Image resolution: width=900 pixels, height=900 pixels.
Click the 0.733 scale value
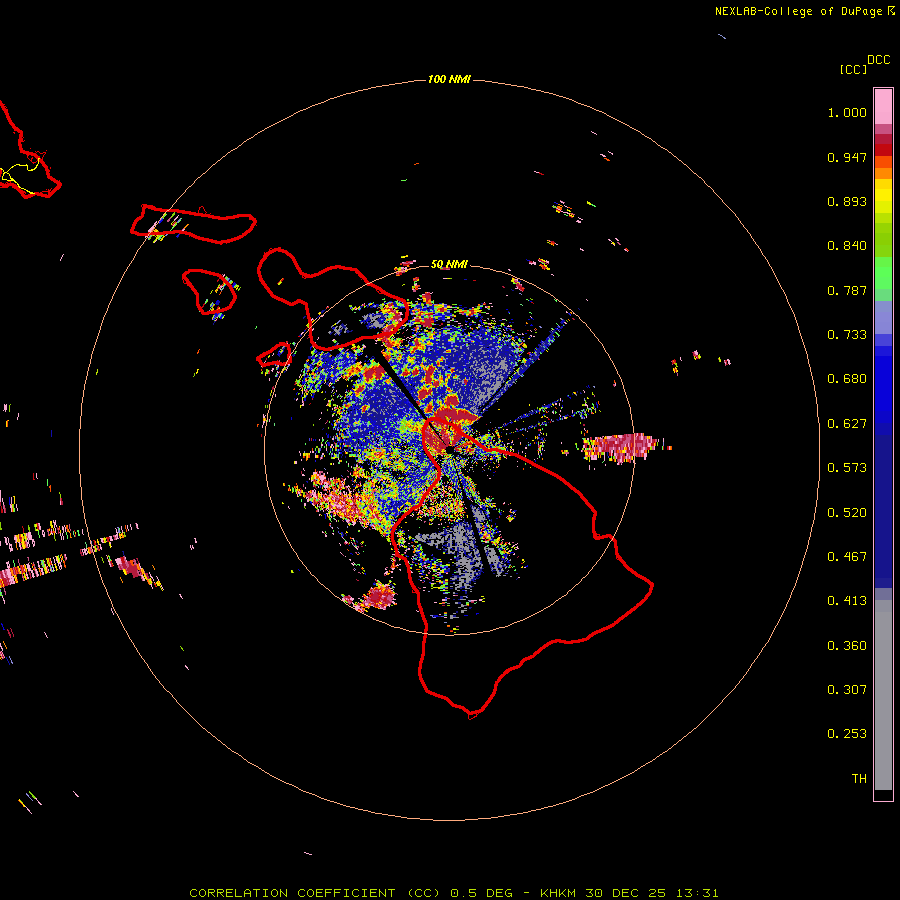point(847,335)
